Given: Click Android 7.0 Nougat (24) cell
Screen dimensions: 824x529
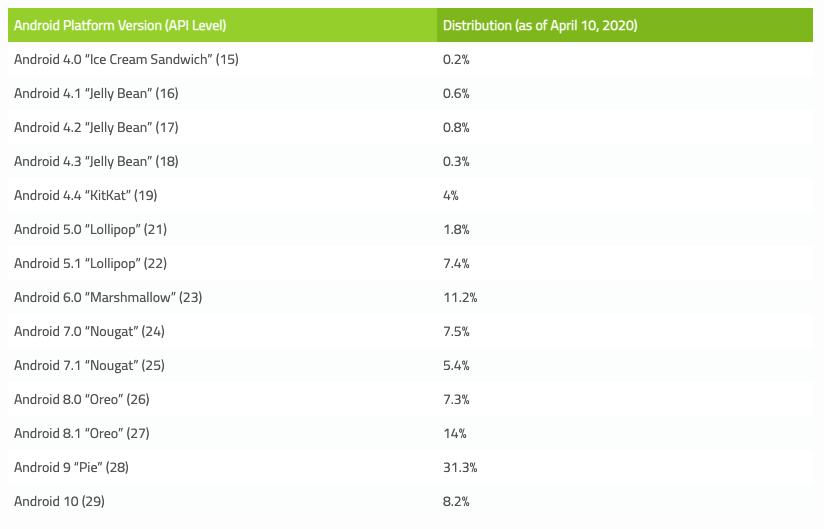Looking at the screenshot, I should click(x=89, y=331).
